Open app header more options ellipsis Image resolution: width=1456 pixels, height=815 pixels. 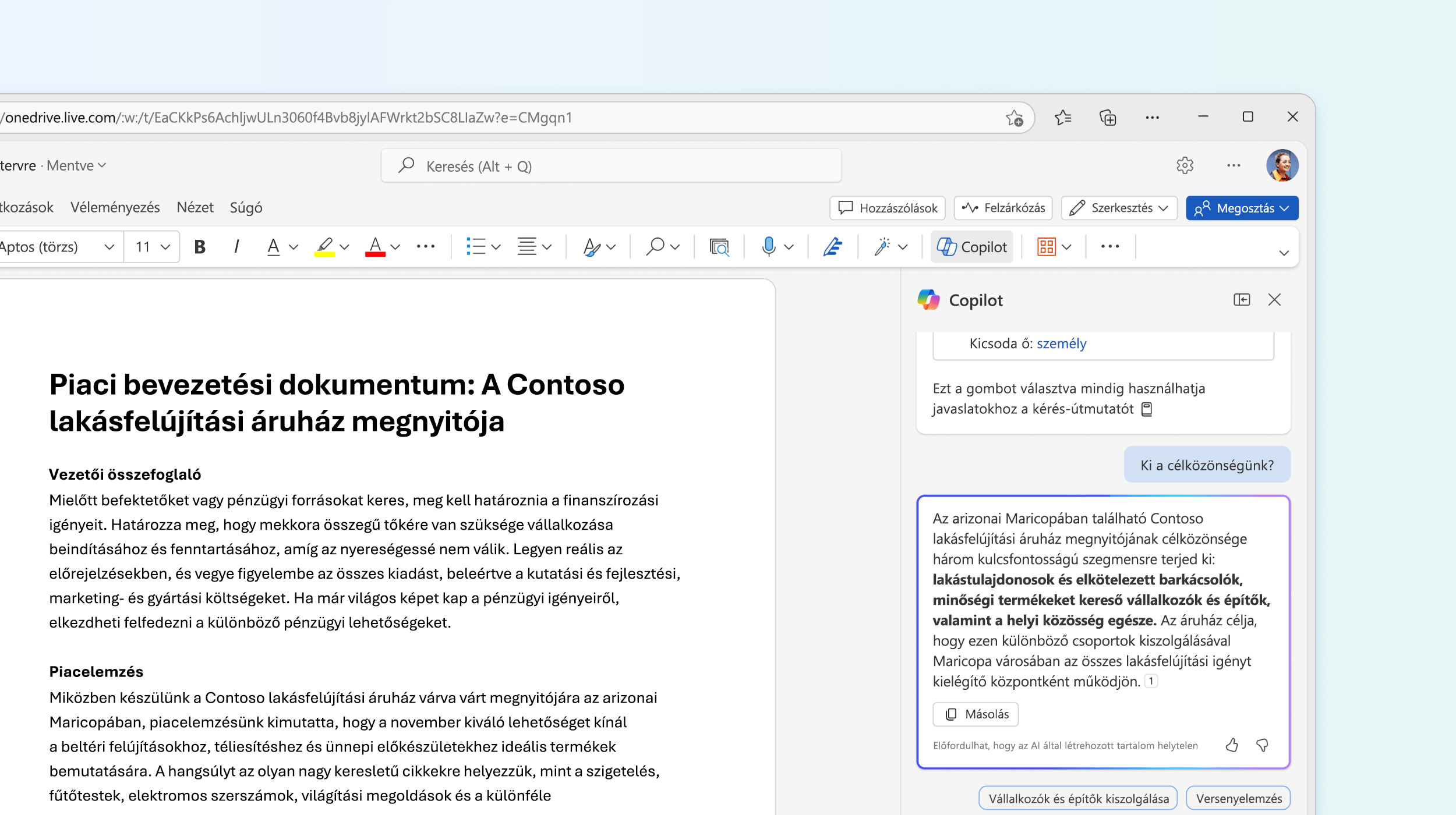click(x=1234, y=165)
